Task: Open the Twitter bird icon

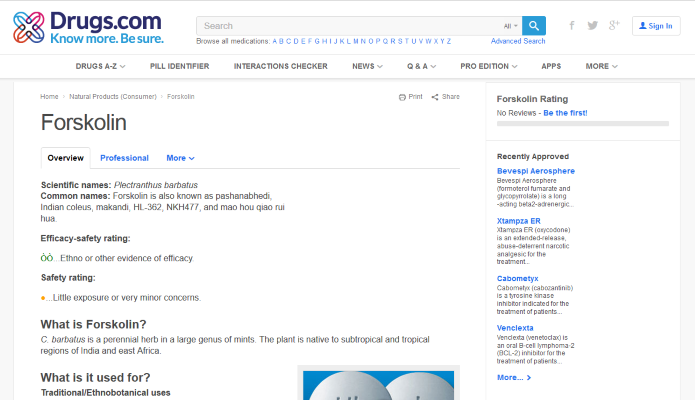Action: pos(593,25)
